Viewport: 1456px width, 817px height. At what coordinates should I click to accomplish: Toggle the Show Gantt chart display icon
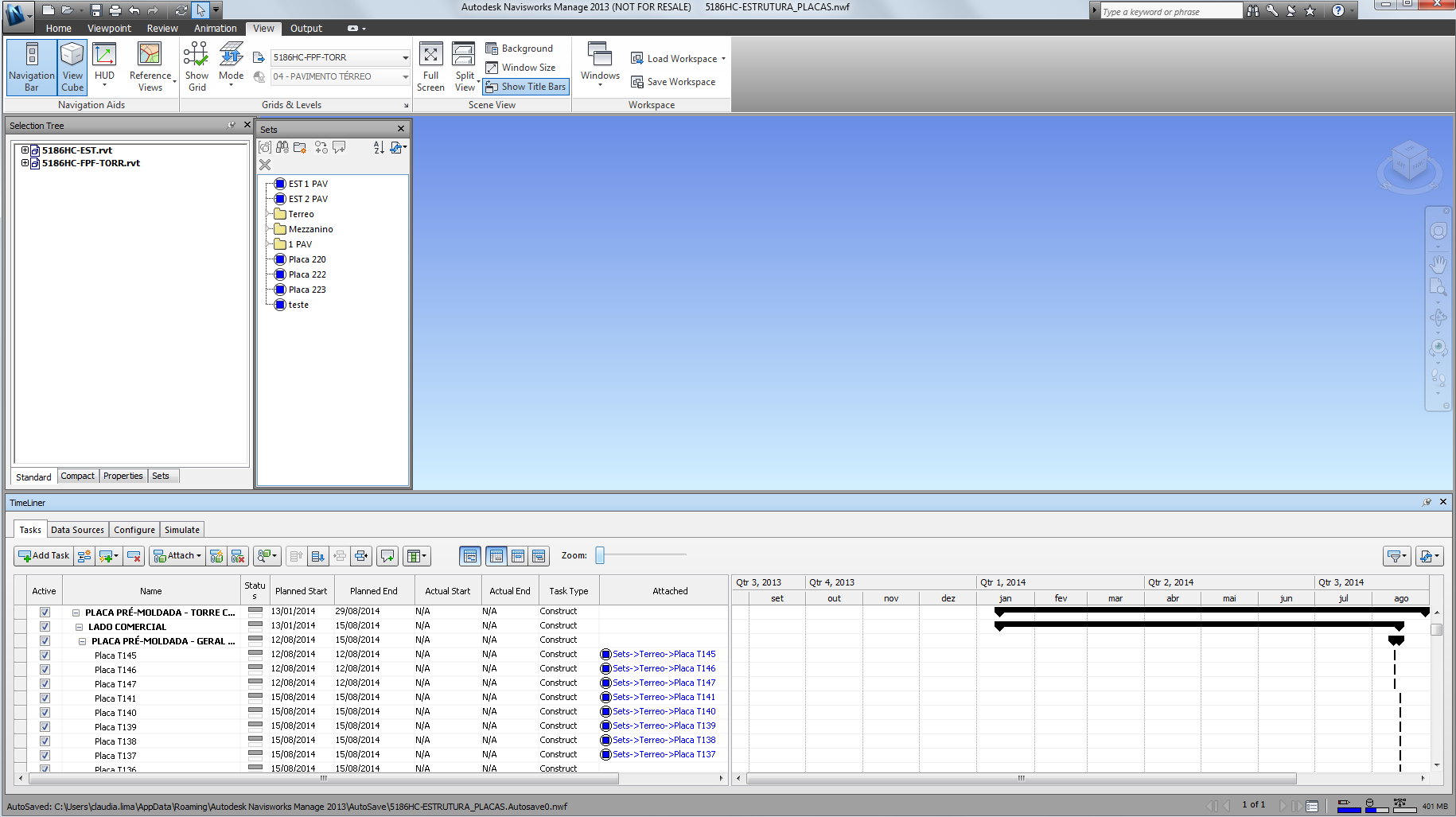pos(470,556)
